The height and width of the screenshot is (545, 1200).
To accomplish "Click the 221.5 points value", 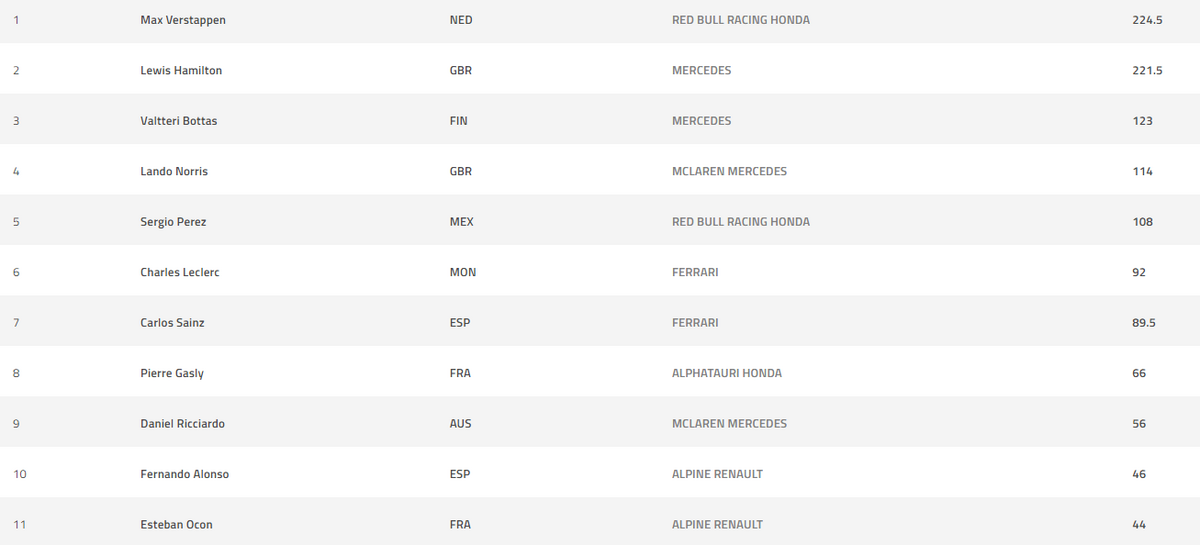I will tap(1147, 71).
